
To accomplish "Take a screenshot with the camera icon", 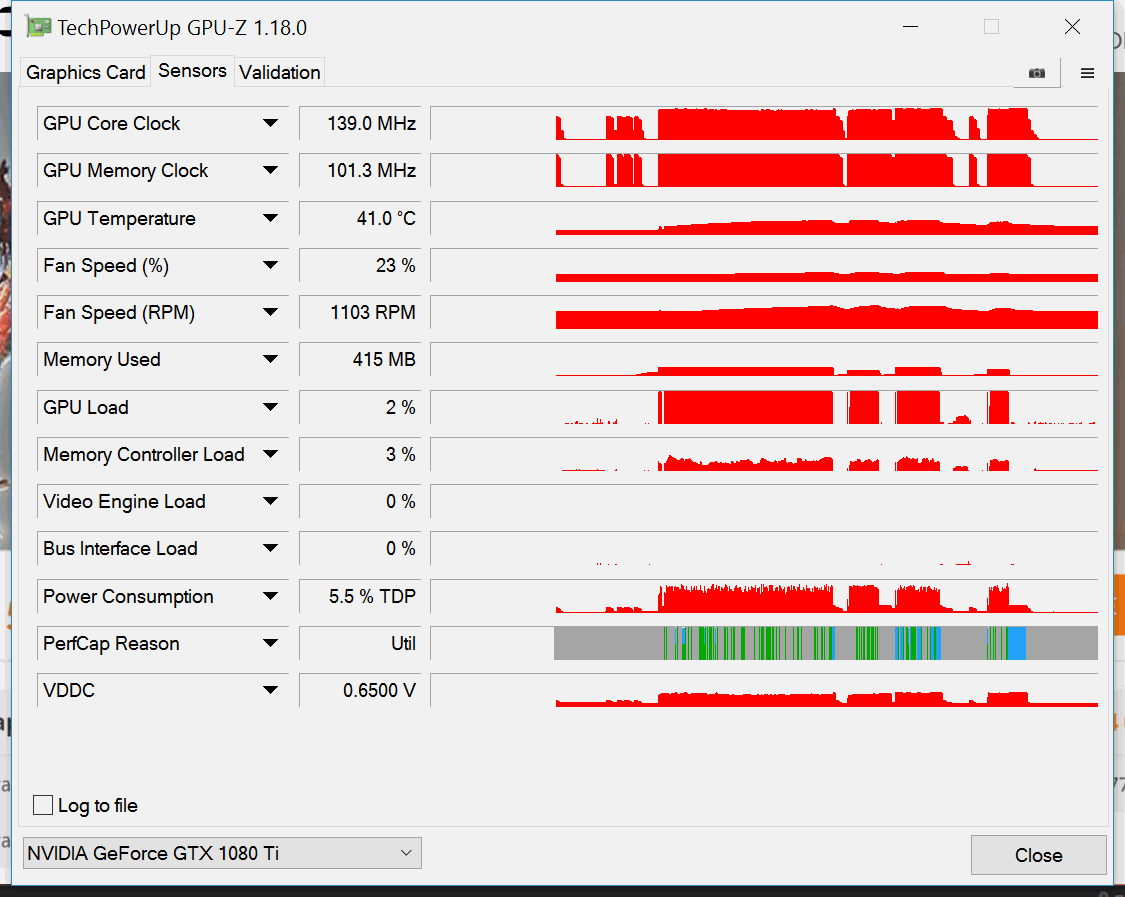I will 1037,73.
